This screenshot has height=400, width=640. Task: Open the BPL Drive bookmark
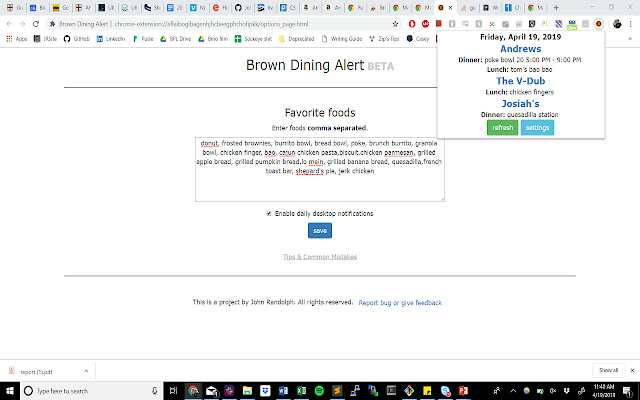point(176,39)
